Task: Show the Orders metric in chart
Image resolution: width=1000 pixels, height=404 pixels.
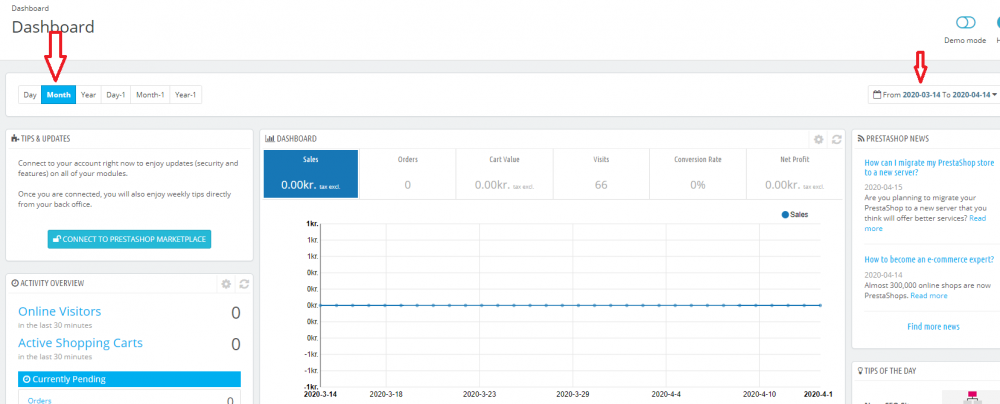Action: (407, 173)
